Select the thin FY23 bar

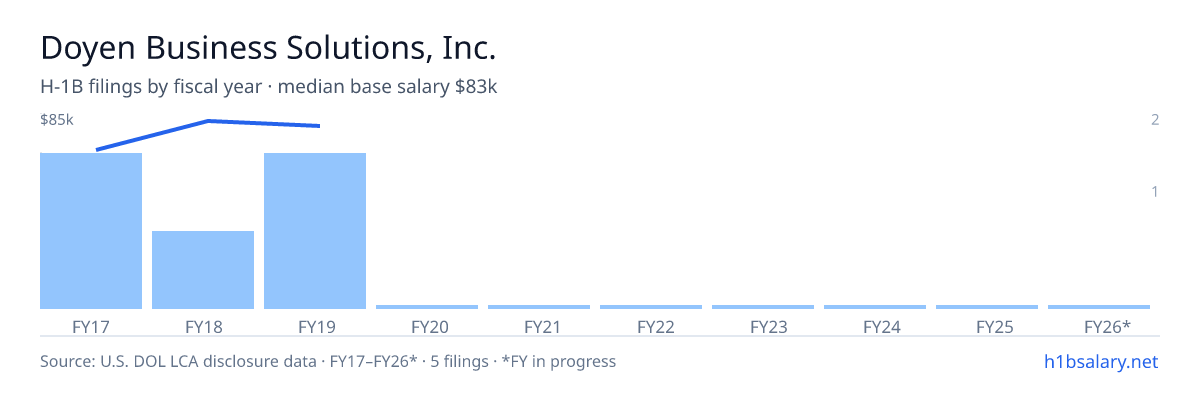click(763, 307)
